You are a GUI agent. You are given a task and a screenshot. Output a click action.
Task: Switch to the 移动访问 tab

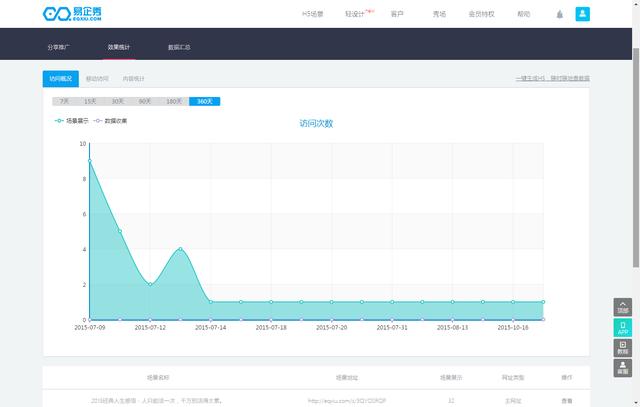click(97, 78)
